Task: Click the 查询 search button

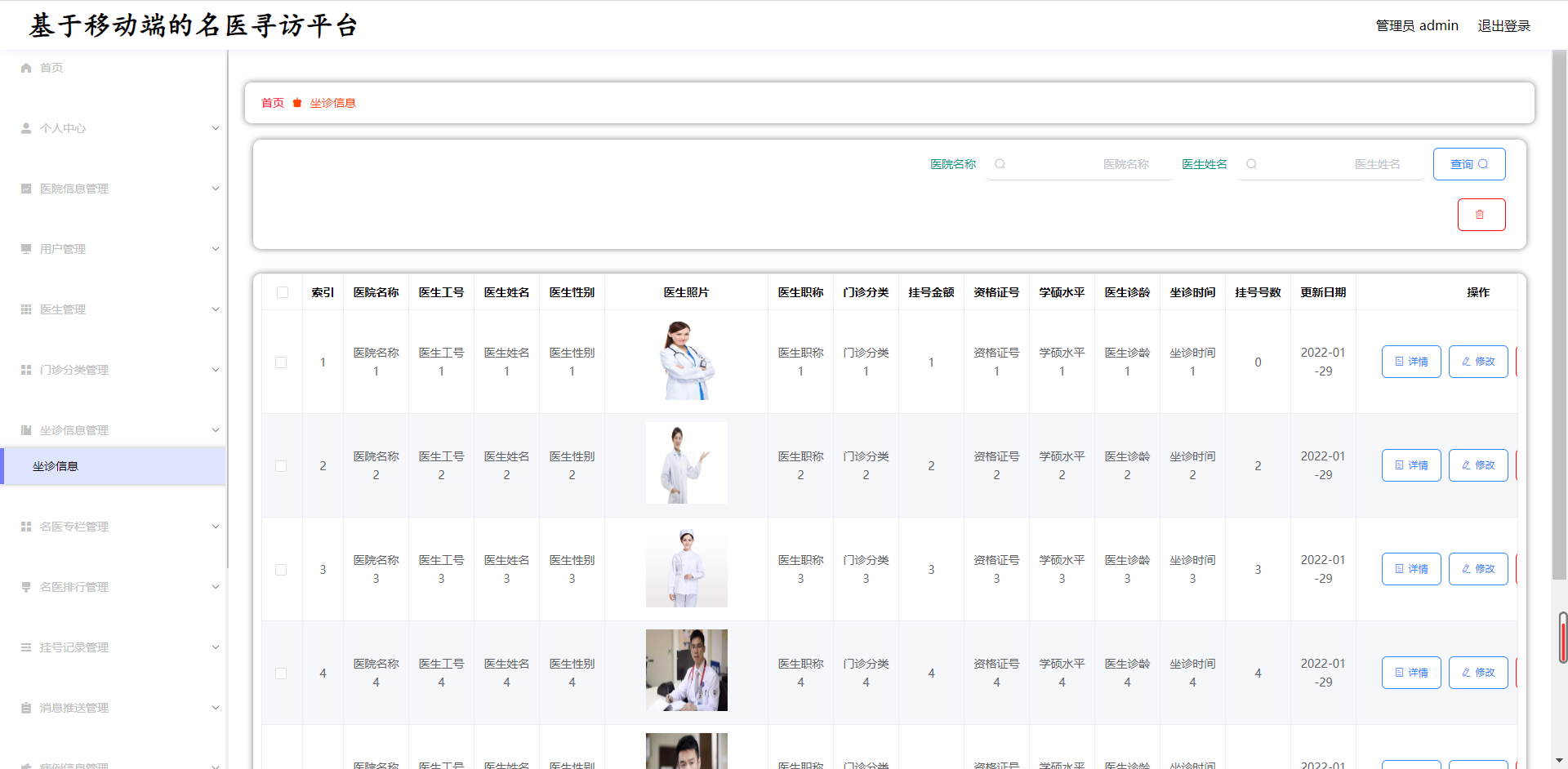Action: click(1469, 164)
